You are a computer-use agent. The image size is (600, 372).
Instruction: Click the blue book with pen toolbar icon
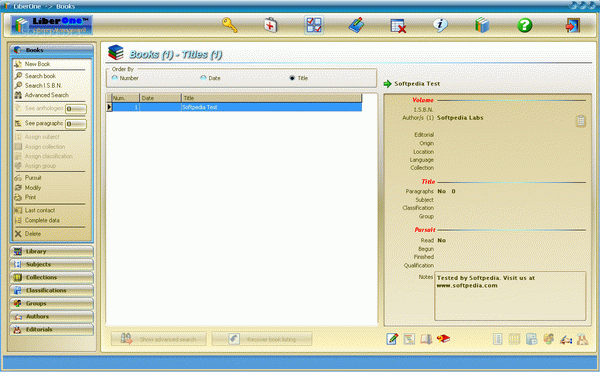tap(357, 25)
